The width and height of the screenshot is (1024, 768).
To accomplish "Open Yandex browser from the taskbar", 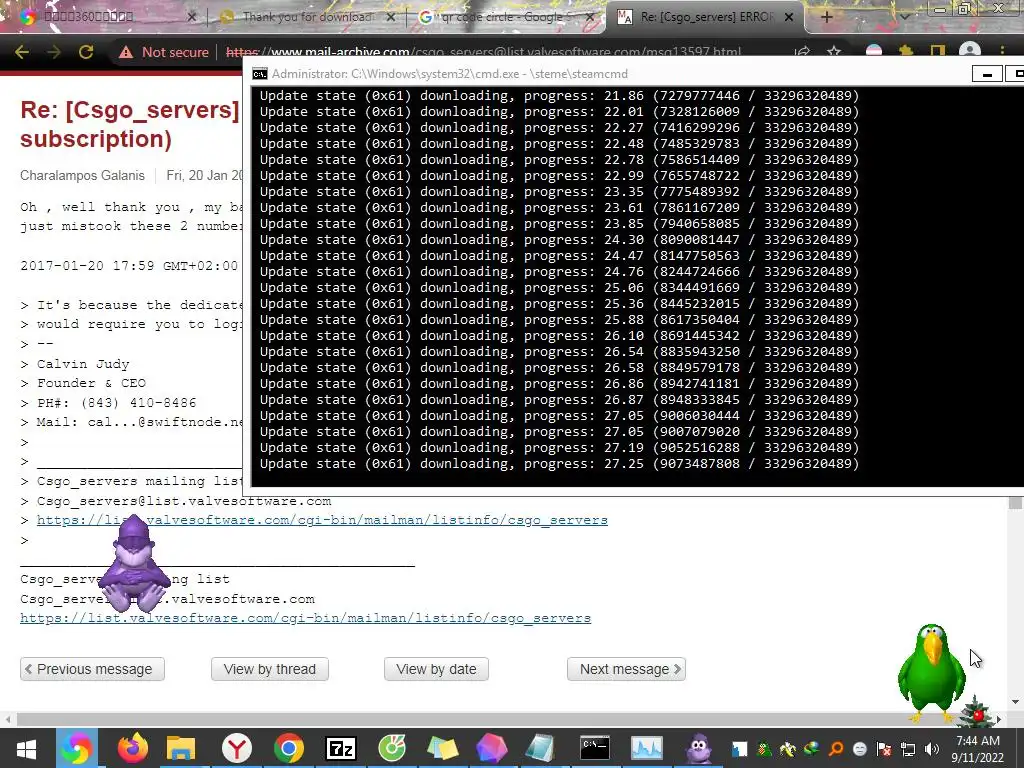I will [236, 748].
